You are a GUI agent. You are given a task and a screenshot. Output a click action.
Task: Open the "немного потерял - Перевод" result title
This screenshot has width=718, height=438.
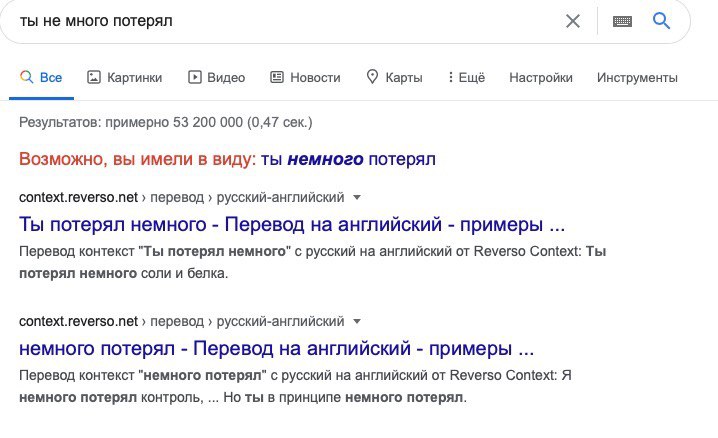click(x=276, y=349)
